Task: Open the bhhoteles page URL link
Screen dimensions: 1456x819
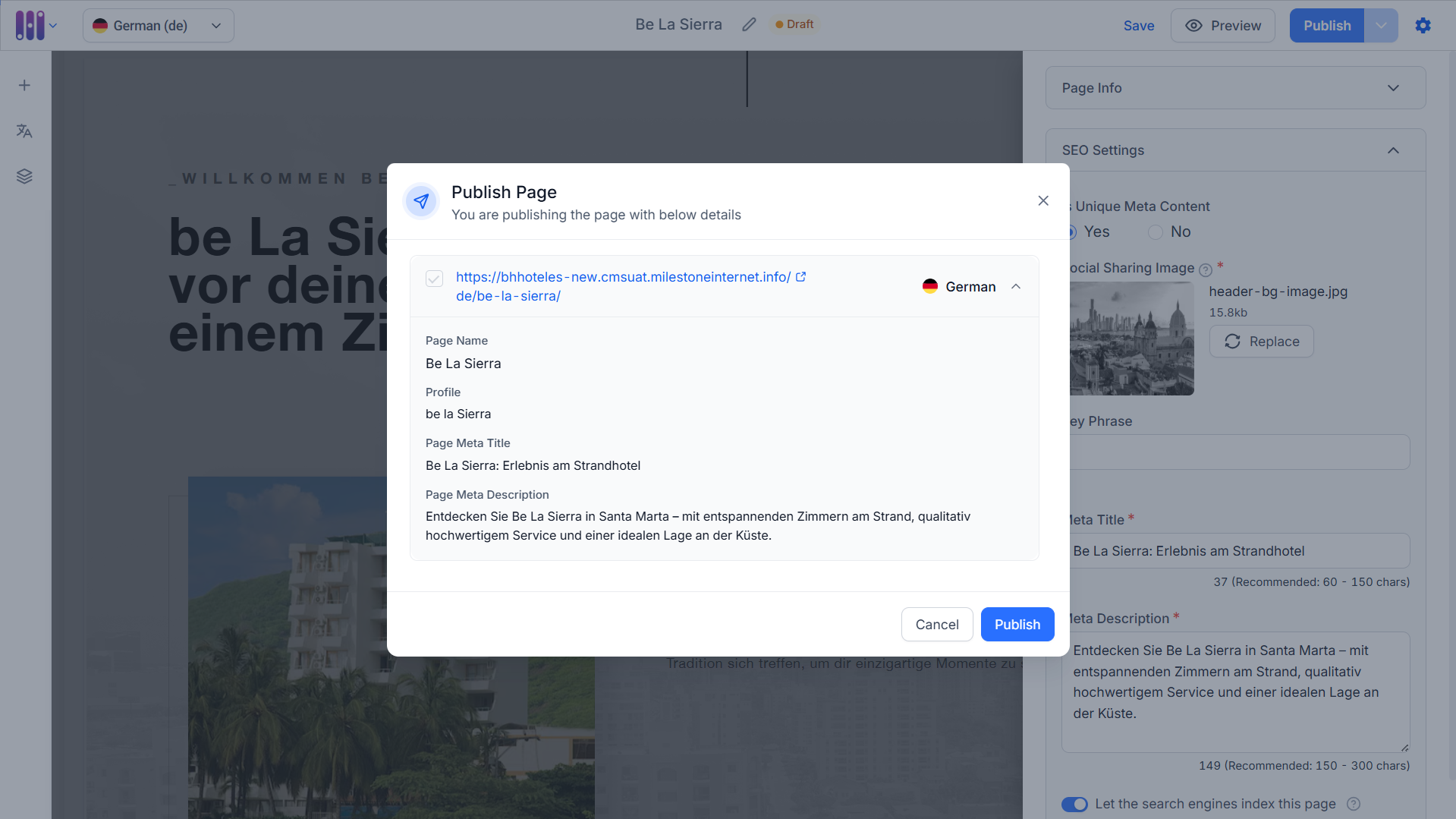Action: pos(623,286)
